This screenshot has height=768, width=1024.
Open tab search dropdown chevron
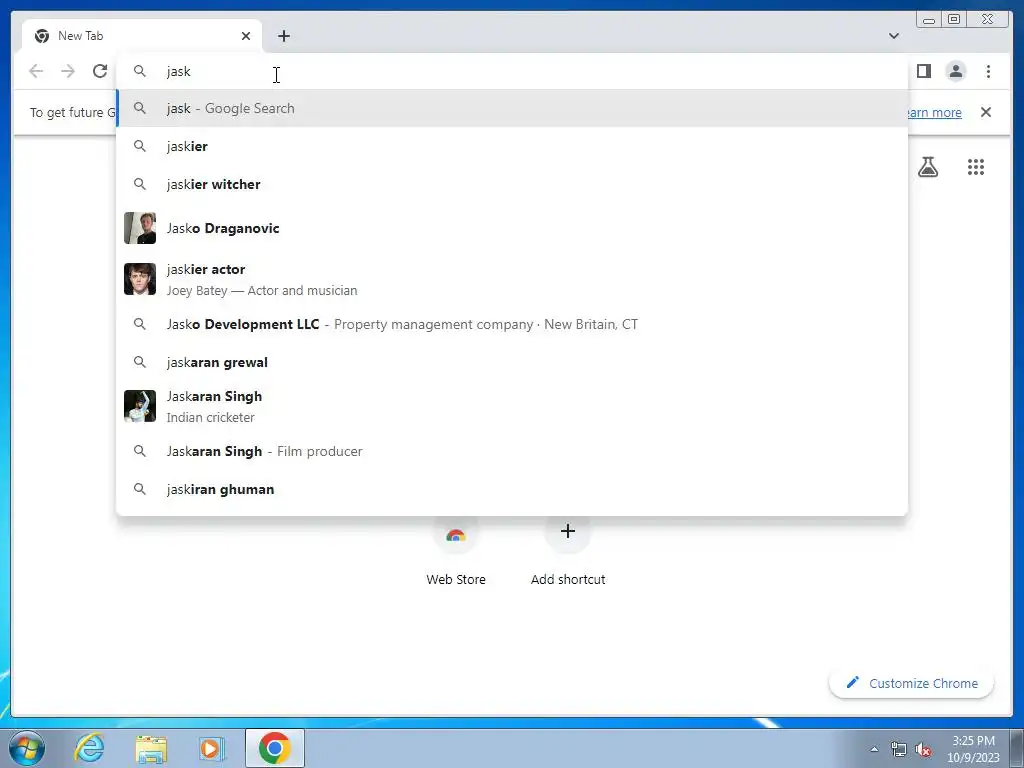coord(894,36)
